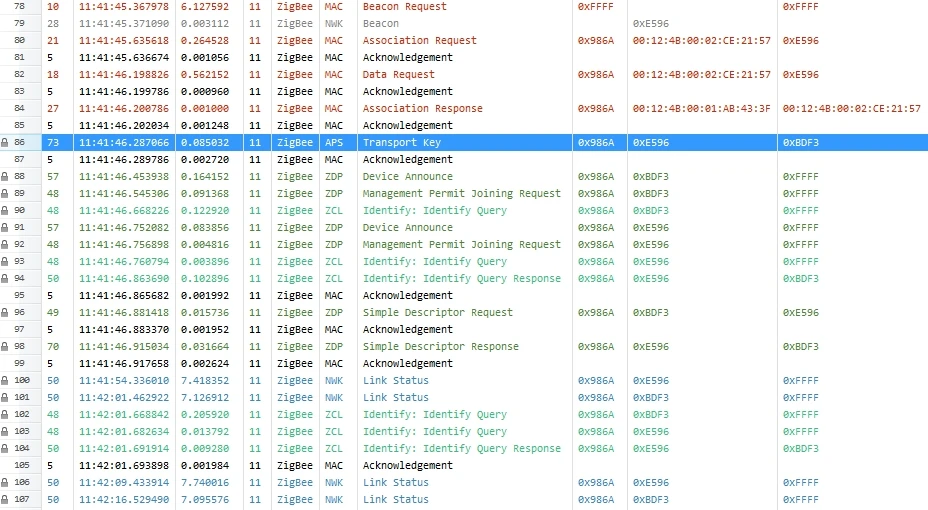Screen dimensions: 928x510
Task: Click the APS protocol layer cell
Action: 333,143
